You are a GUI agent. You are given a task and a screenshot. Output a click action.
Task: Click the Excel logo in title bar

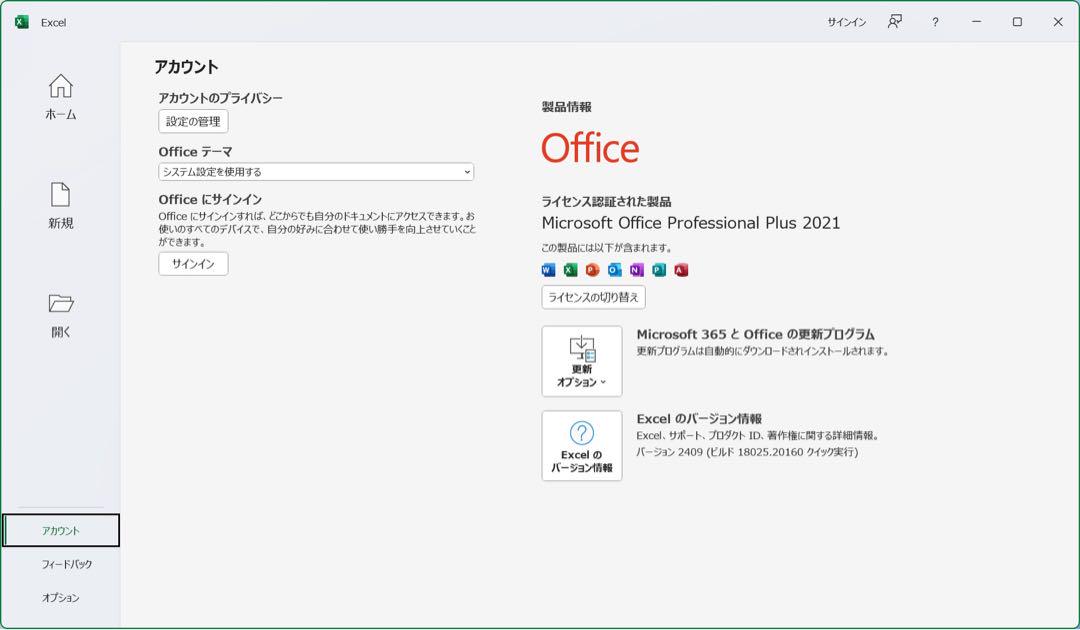[21, 22]
